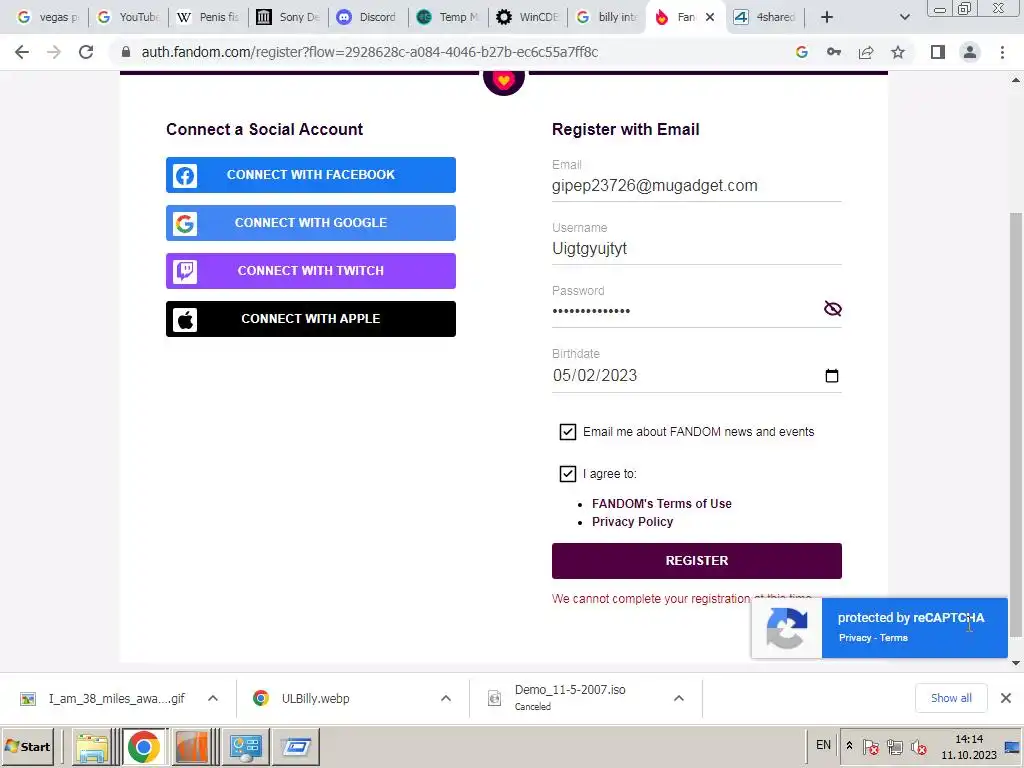Open saved passwords key icon
1024x768 pixels.
(x=834, y=52)
